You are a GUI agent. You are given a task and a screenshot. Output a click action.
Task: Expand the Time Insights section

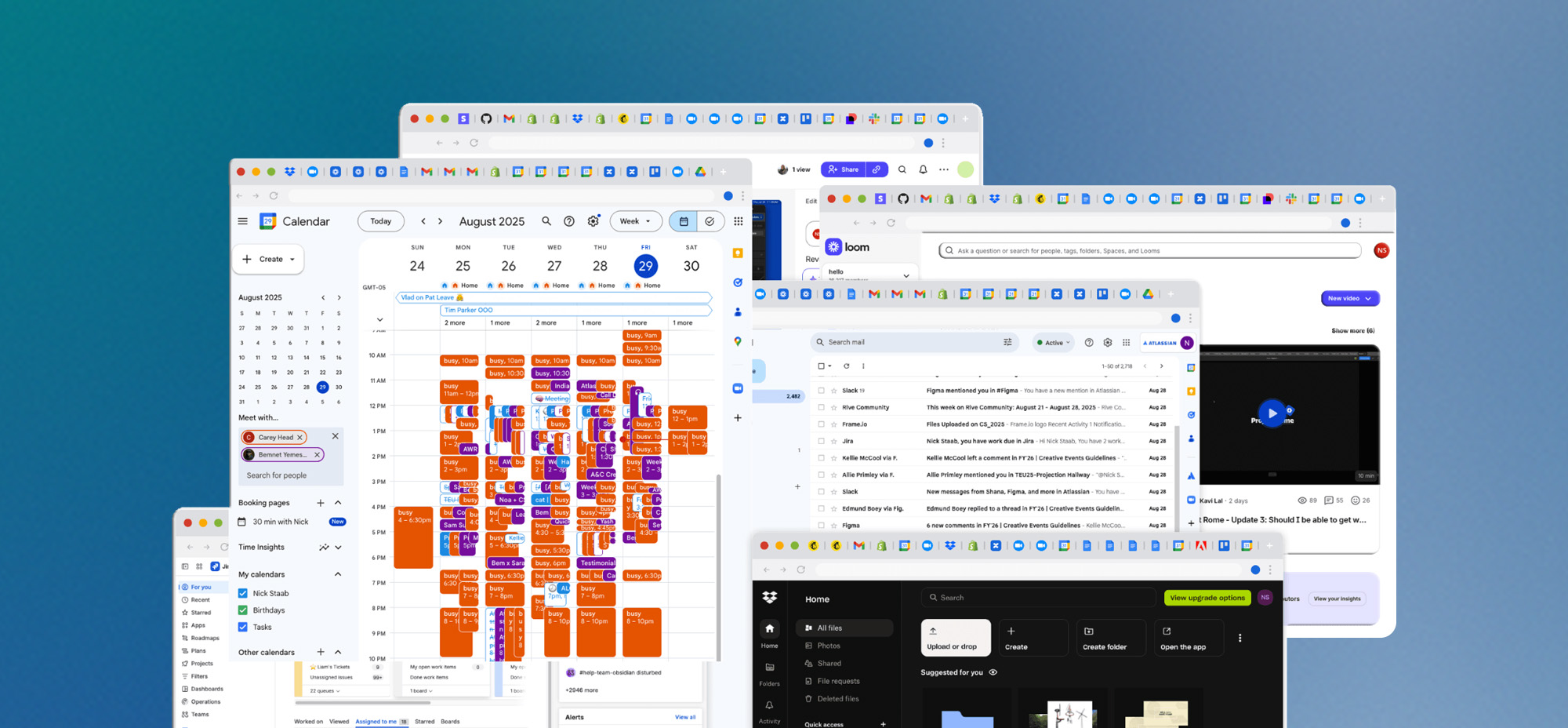coord(338,548)
